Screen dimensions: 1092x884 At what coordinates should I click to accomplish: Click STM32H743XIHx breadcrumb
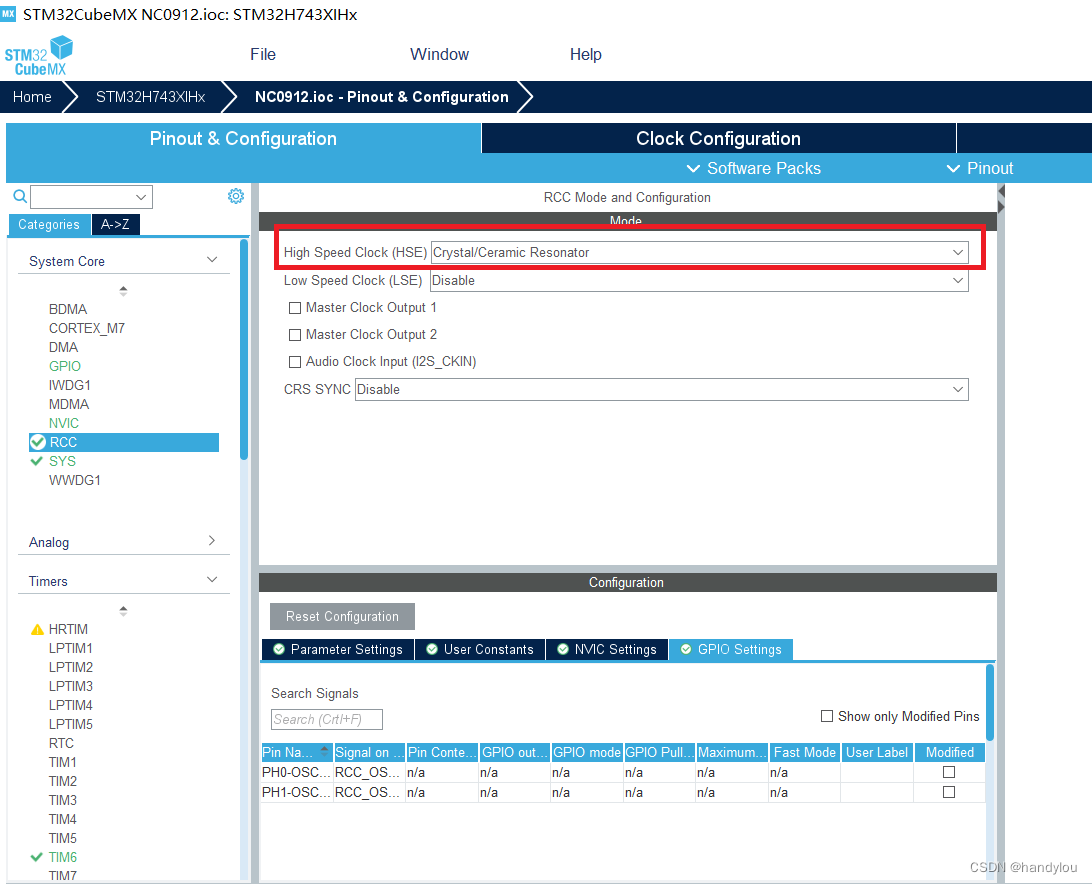click(150, 97)
